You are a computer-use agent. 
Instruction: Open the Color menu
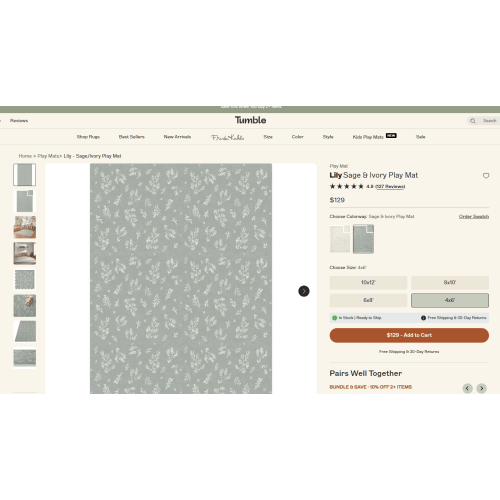click(298, 137)
